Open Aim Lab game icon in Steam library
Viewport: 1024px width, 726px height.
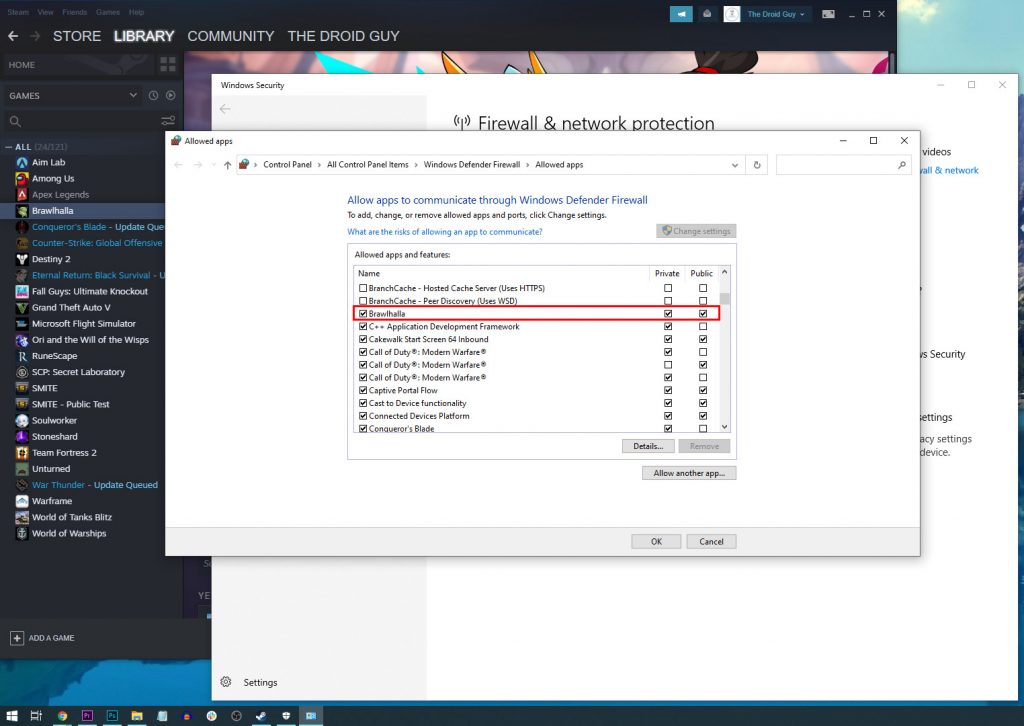[22, 163]
